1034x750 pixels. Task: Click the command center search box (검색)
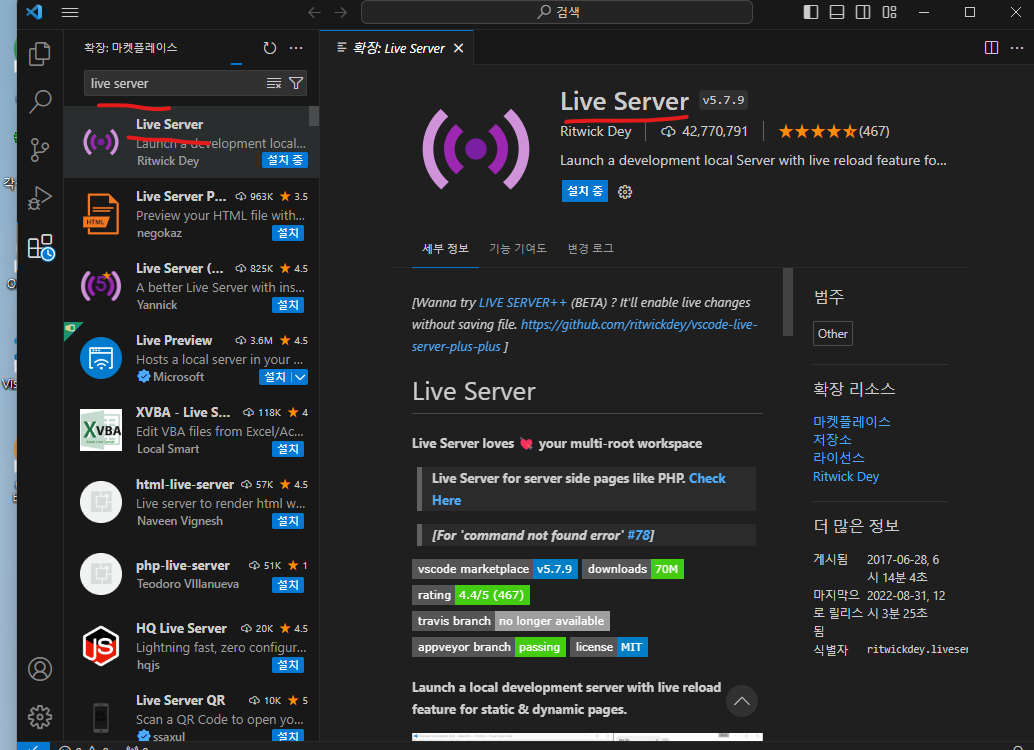557,12
